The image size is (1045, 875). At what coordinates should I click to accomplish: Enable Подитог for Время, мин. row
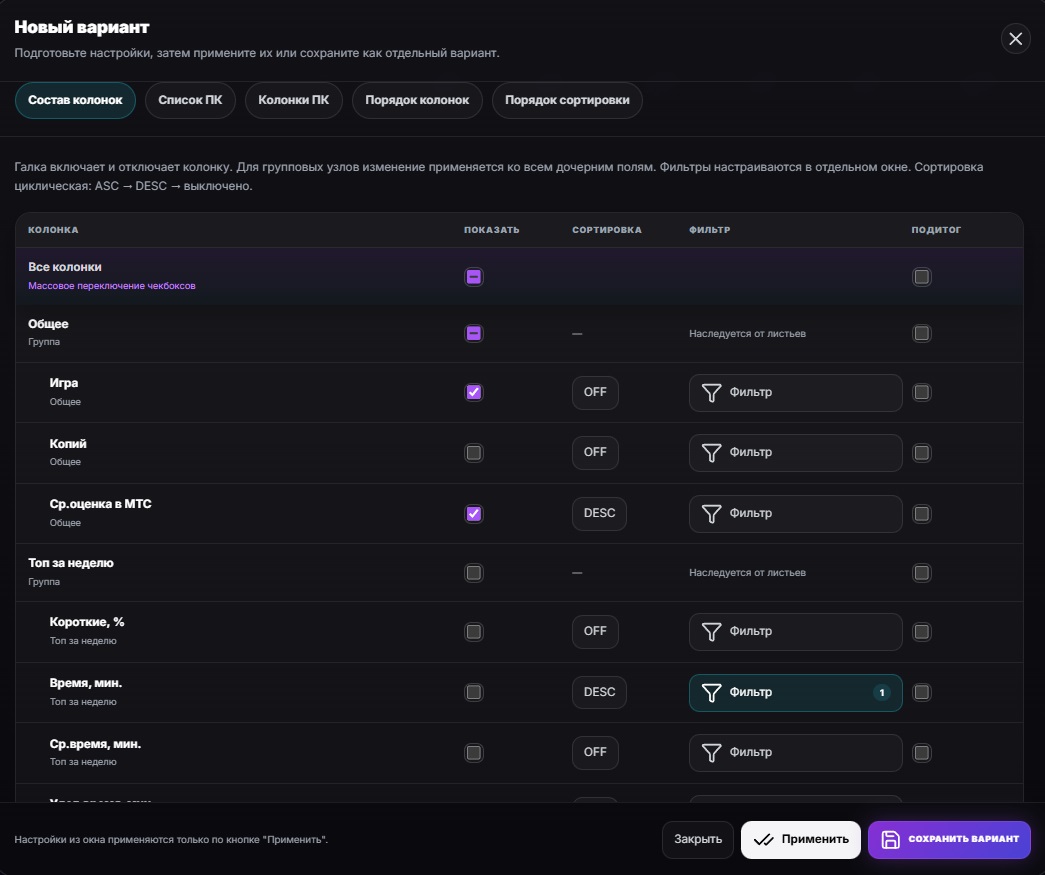coord(922,692)
